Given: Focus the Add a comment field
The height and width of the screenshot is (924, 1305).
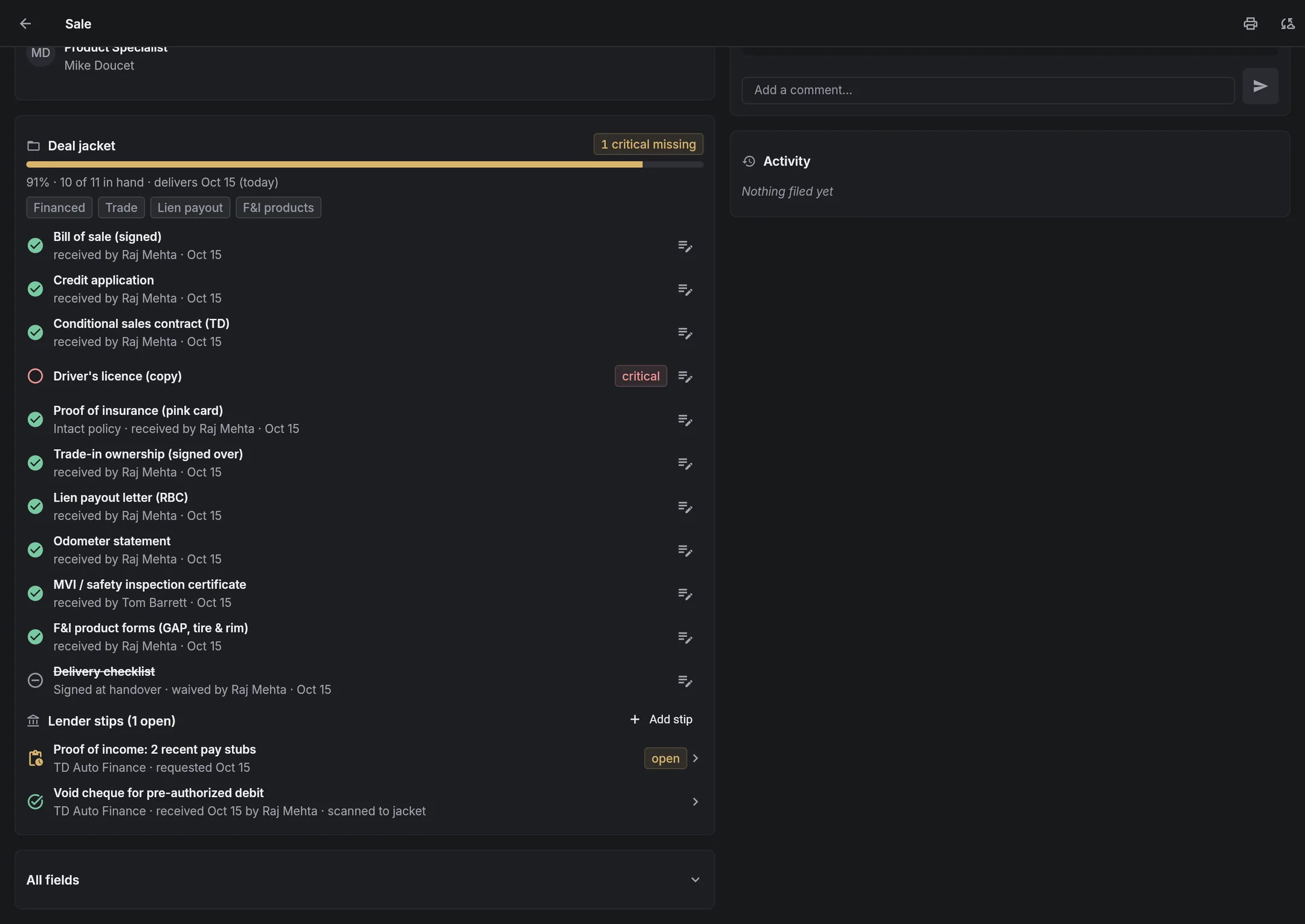Looking at the screenshot, I should point(988,90).
